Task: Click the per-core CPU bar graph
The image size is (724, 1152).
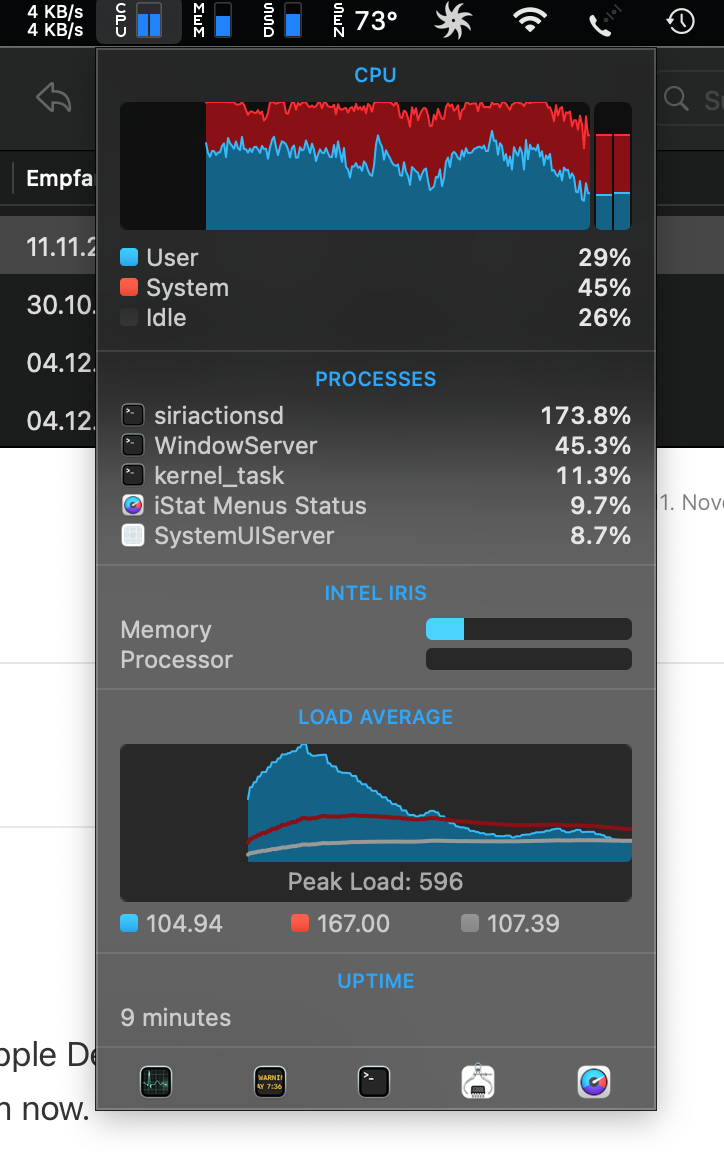Action: (613, 166)
